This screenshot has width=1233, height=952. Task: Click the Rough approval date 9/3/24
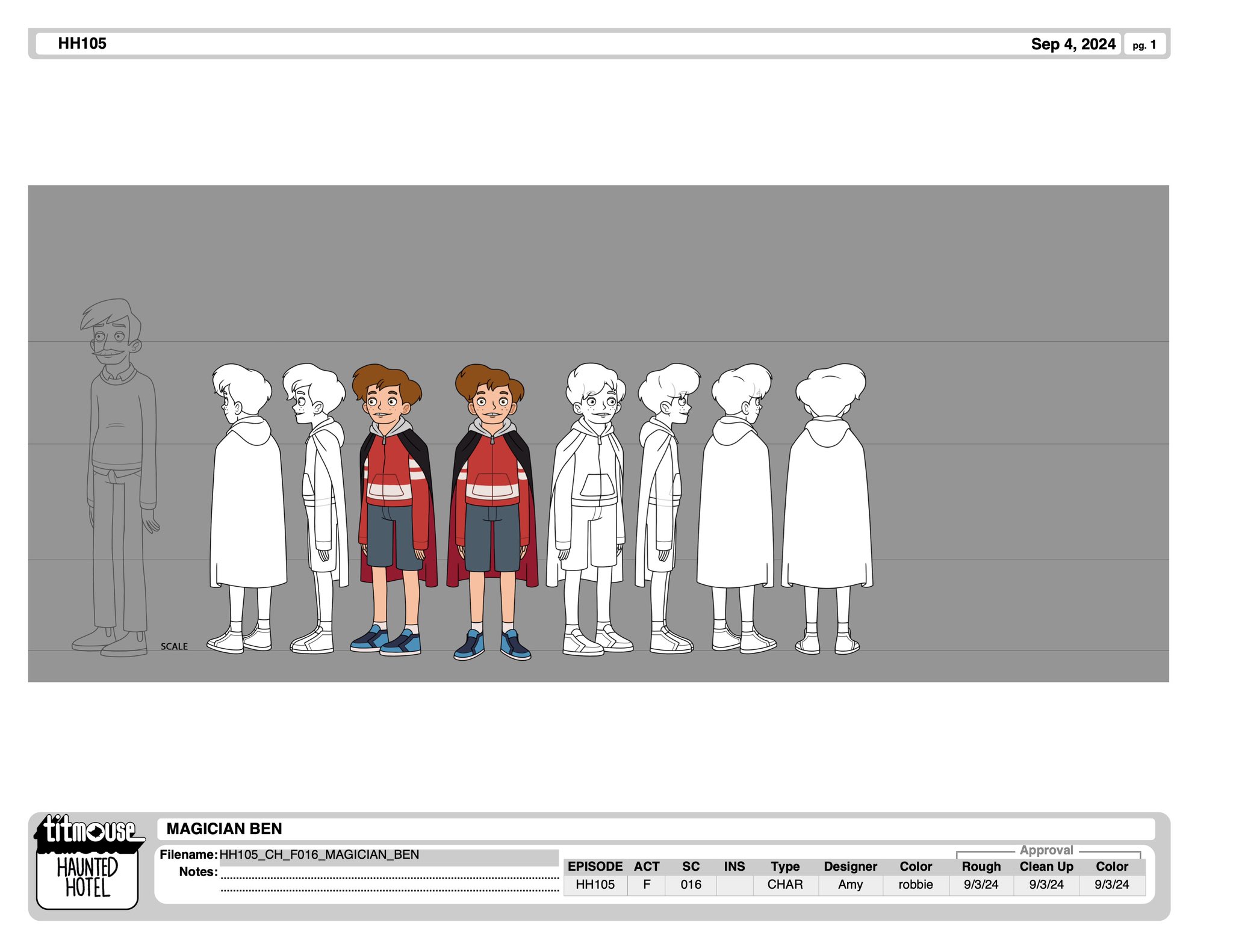(981, 885)
